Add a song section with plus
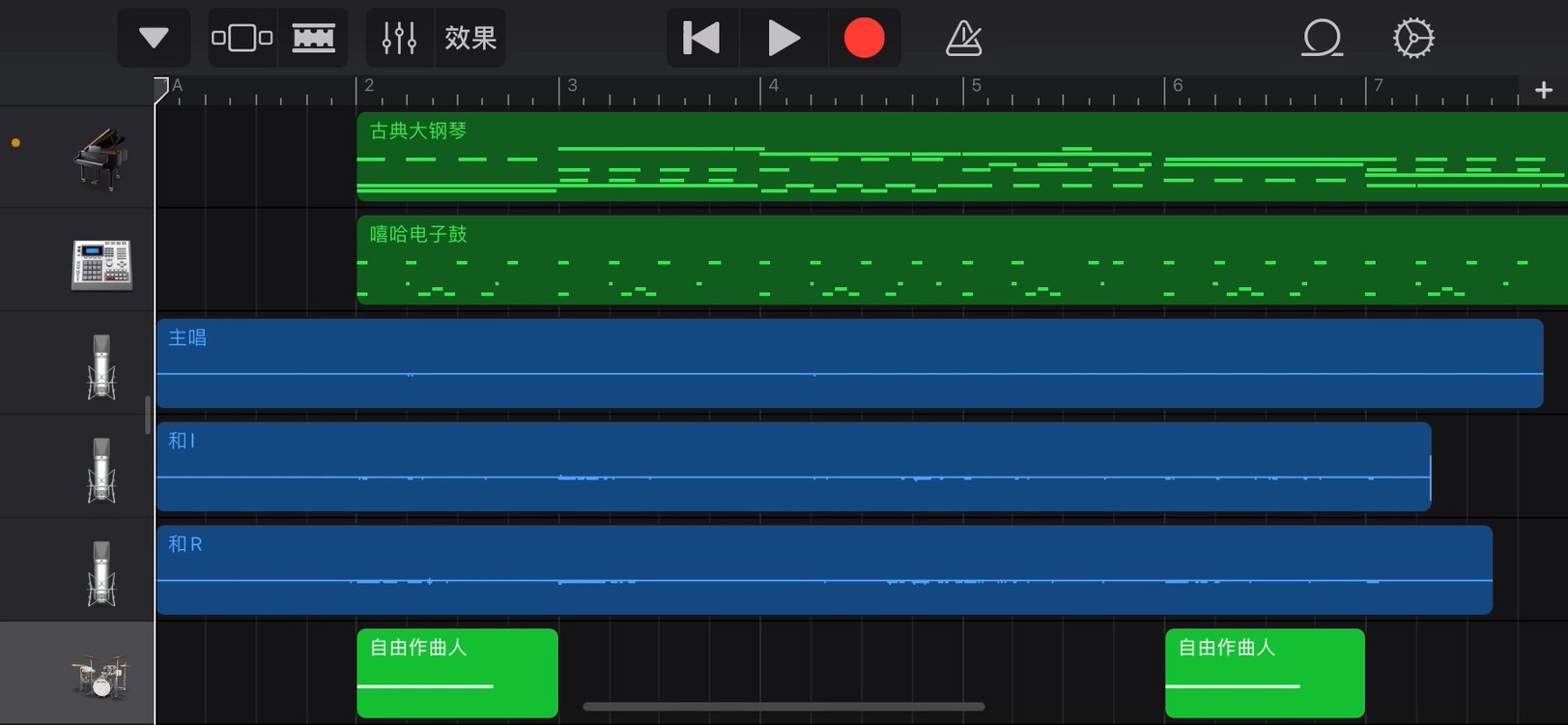The height and width of the screenshot is (725, 1568). [x=1544, y=90]
